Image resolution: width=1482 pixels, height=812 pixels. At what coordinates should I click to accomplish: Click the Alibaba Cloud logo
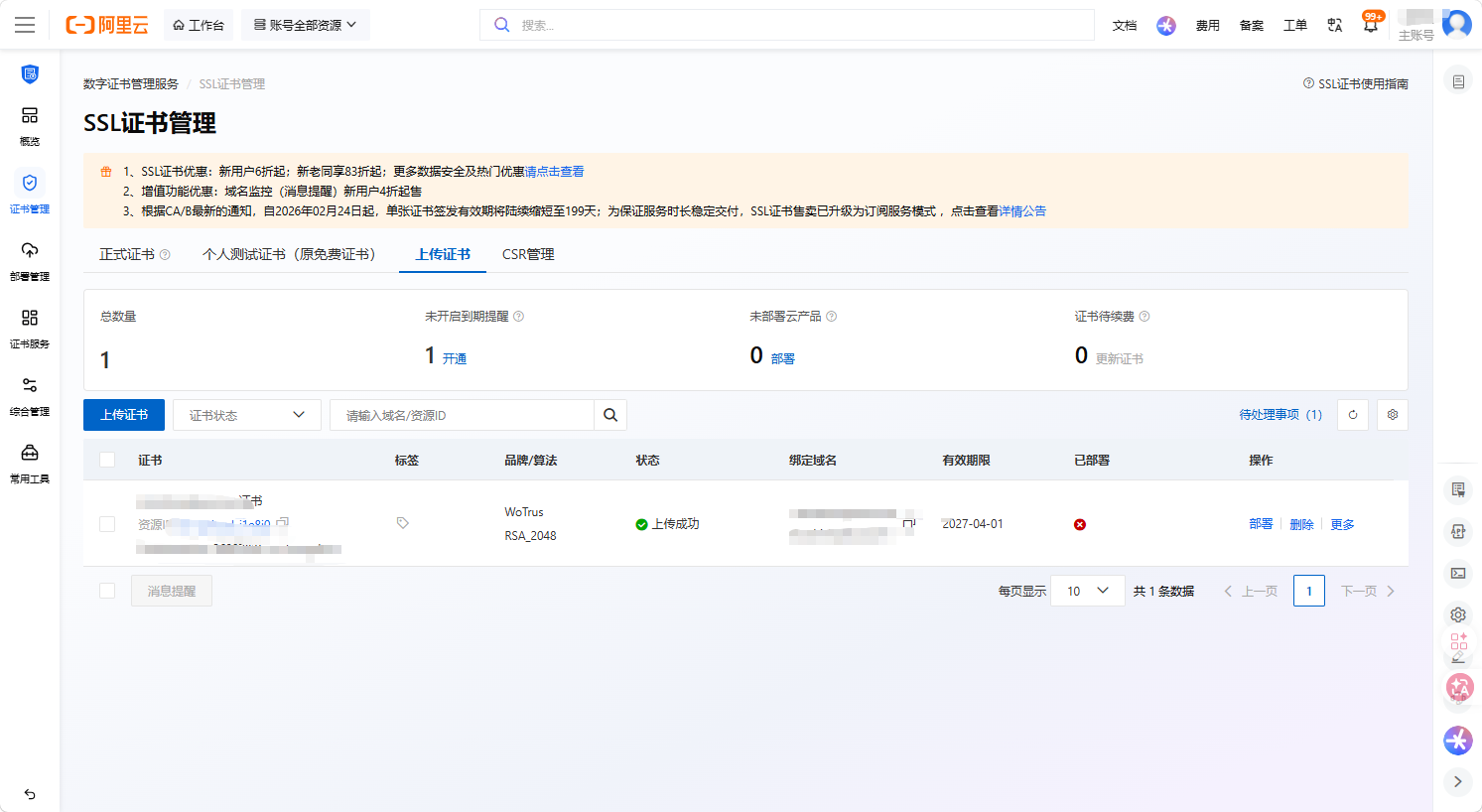tap(107, 25)
